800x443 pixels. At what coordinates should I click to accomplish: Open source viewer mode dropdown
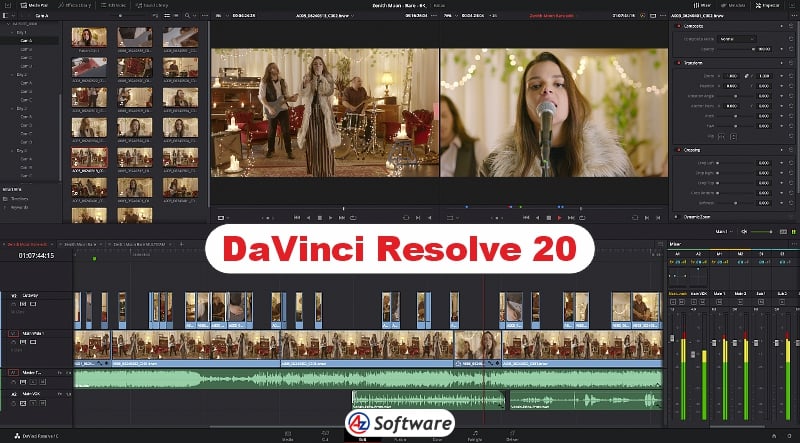pos(221,218)
